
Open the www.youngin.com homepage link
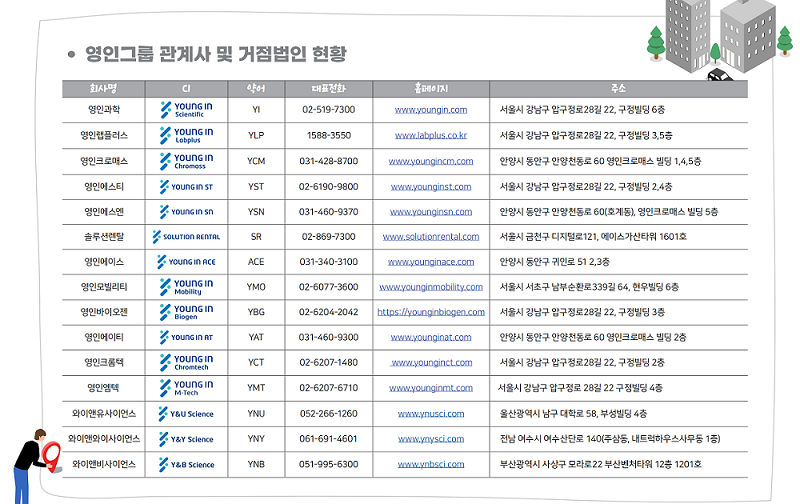pos(431,109)
